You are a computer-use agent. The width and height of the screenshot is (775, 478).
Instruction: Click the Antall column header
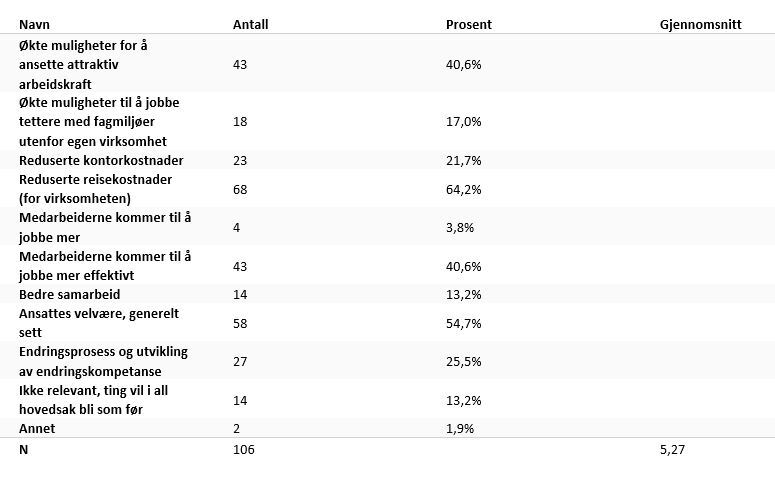[x=250, y=25]
